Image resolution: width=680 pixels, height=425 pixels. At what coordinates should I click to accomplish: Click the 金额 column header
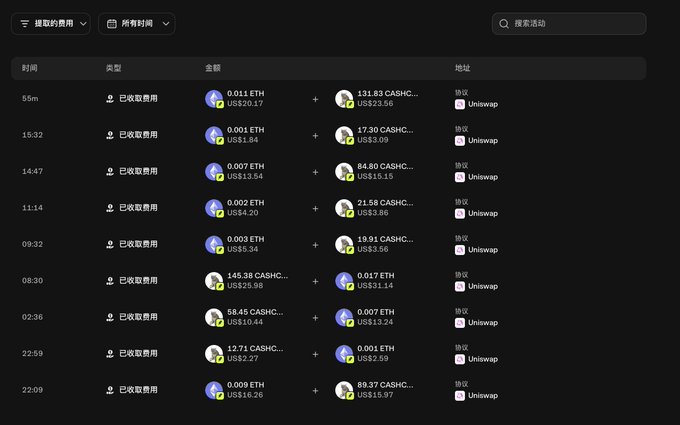[213, 68]
